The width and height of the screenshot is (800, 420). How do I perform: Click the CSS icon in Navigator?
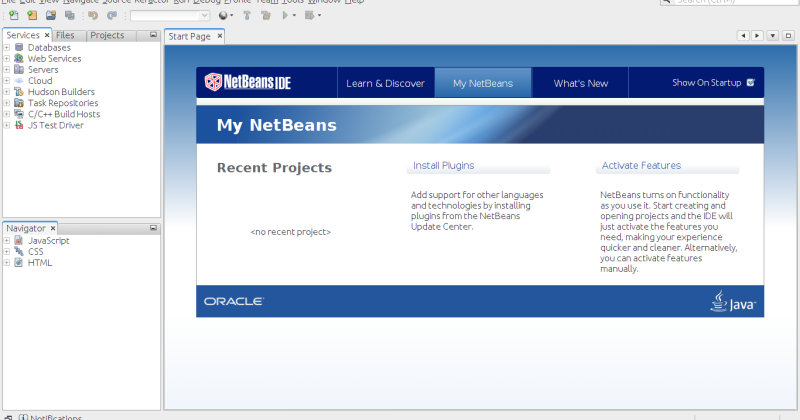pyautogui.click(x=19, y=252)
